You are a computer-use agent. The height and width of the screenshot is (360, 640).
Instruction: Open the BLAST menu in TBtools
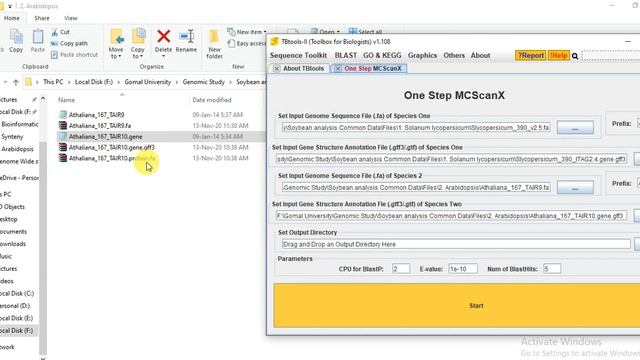[346, 56]
